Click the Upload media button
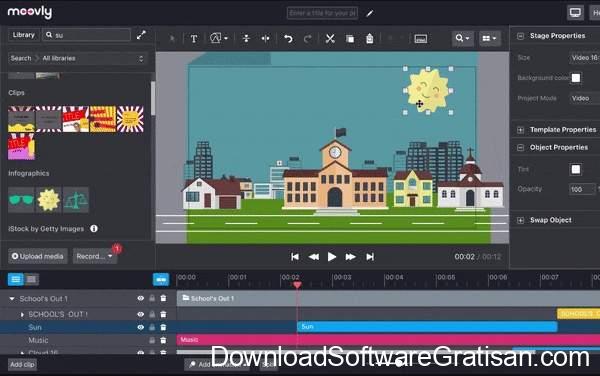Image resolution: width=600 pixels, height=376 pixels. [38, 256]
